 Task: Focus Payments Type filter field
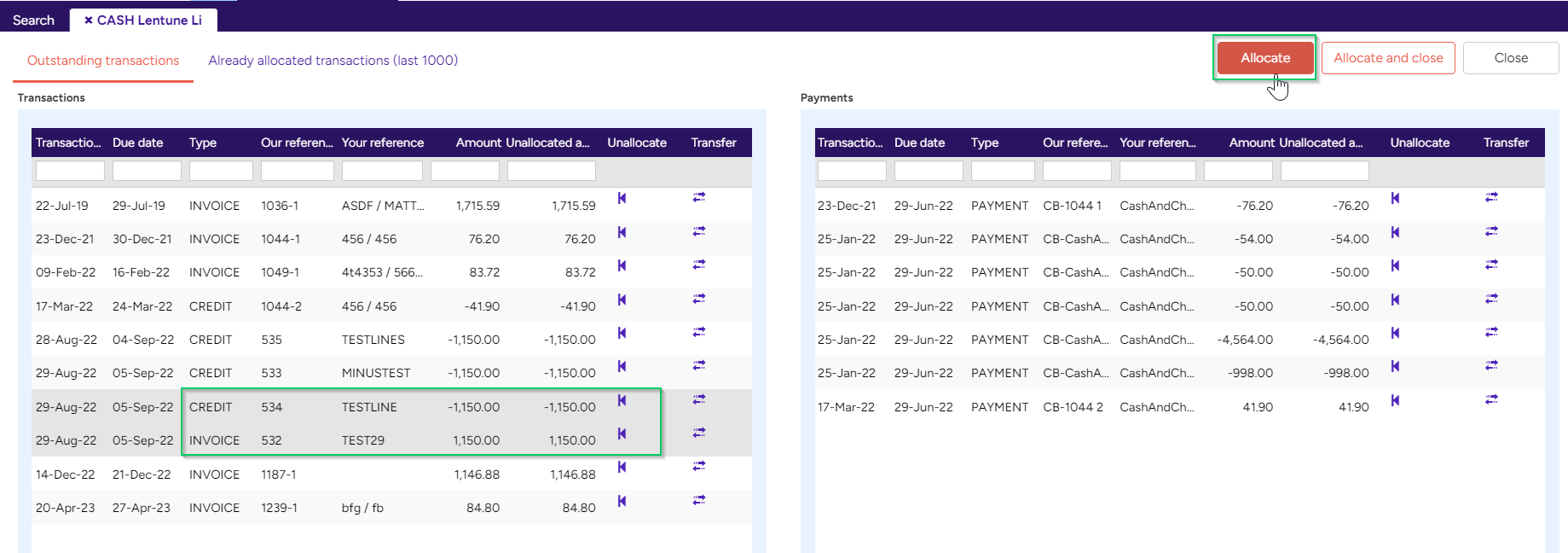click(x=1003, y=171)
